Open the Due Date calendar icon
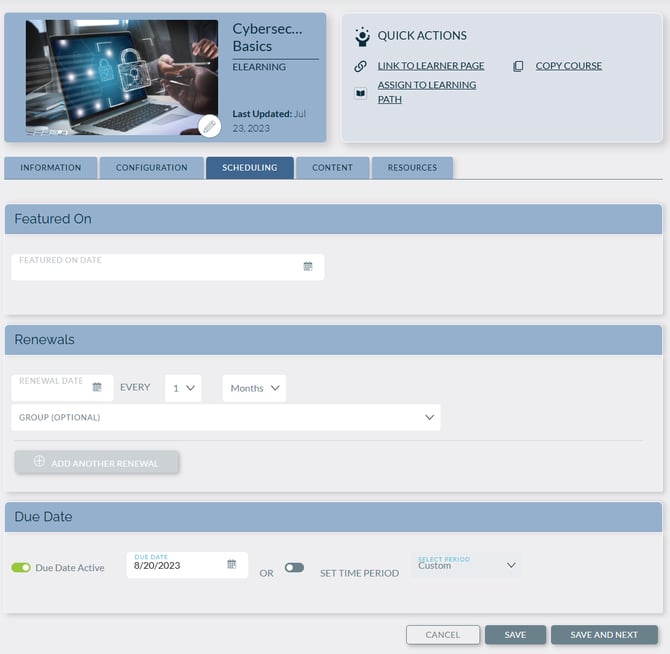The image size is (670, 654). [x=231, y=565]
